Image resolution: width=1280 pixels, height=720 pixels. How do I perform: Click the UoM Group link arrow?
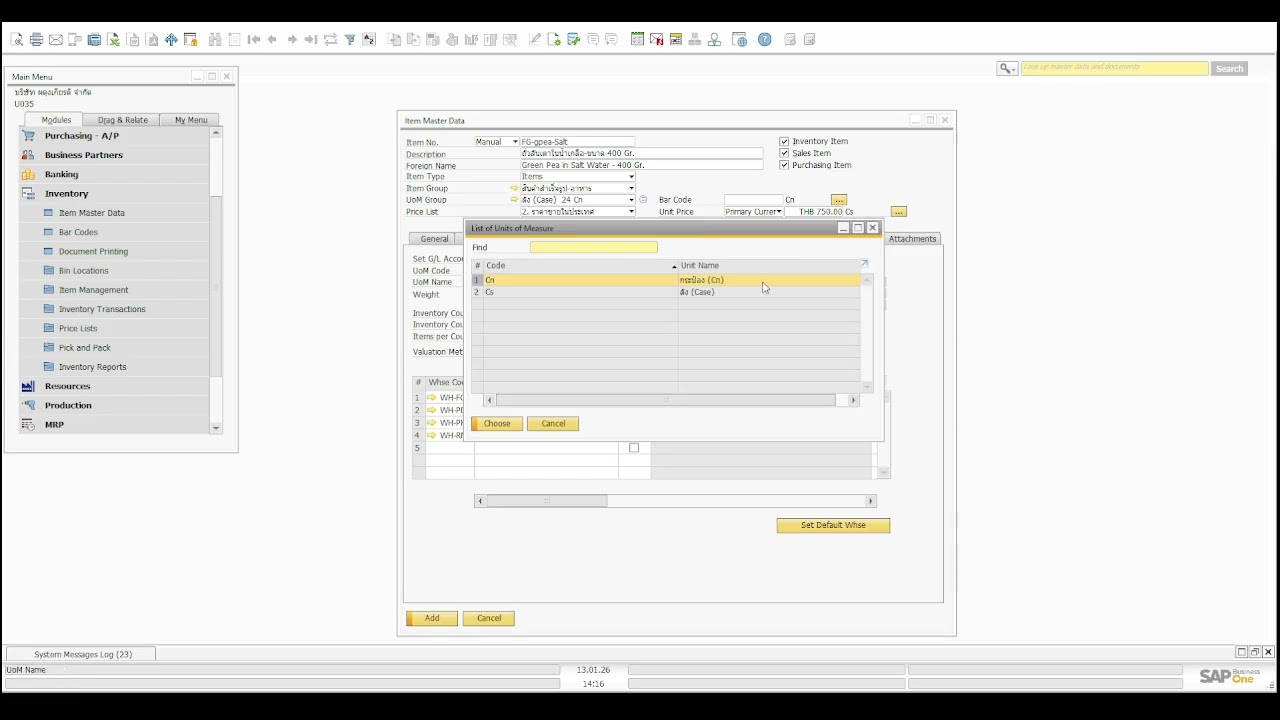[x=514, y=200]
